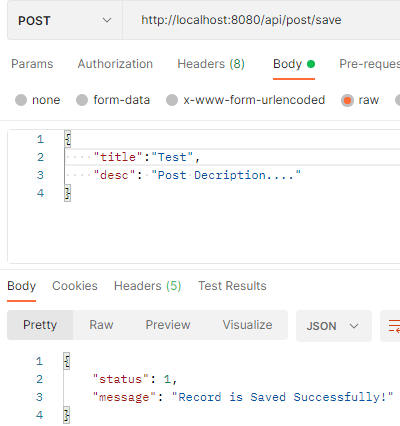Click the request URL input field
Viewport: 400px width, 426px height.
[261, 20]
